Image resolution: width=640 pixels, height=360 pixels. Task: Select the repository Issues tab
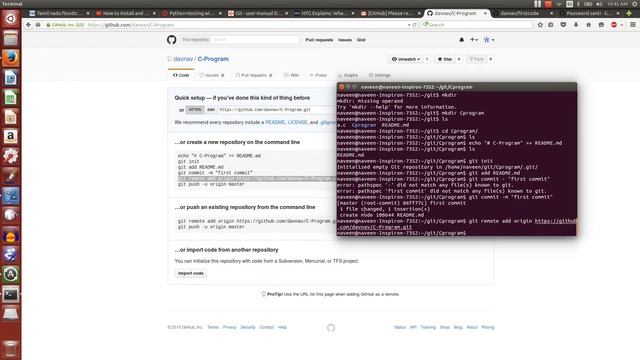pyautogui.click(x=212, y=76)
